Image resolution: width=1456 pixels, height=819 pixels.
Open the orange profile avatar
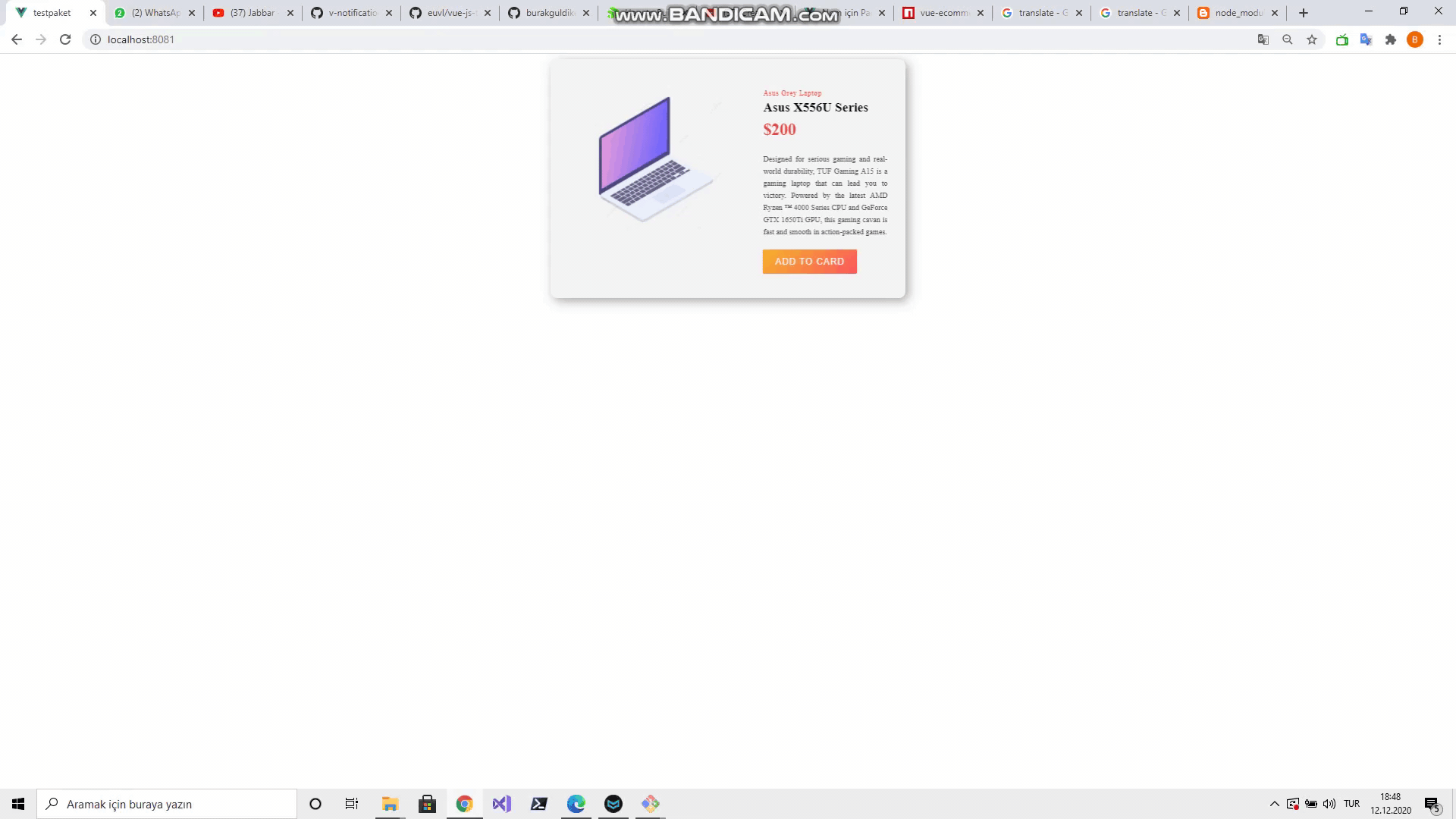pos(1415,39)
